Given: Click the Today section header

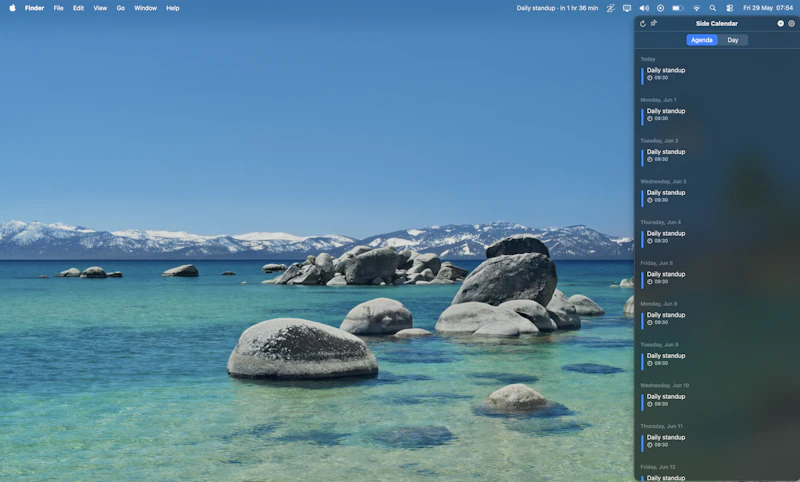Looking at the screenshot, I should tap(648, 59).
